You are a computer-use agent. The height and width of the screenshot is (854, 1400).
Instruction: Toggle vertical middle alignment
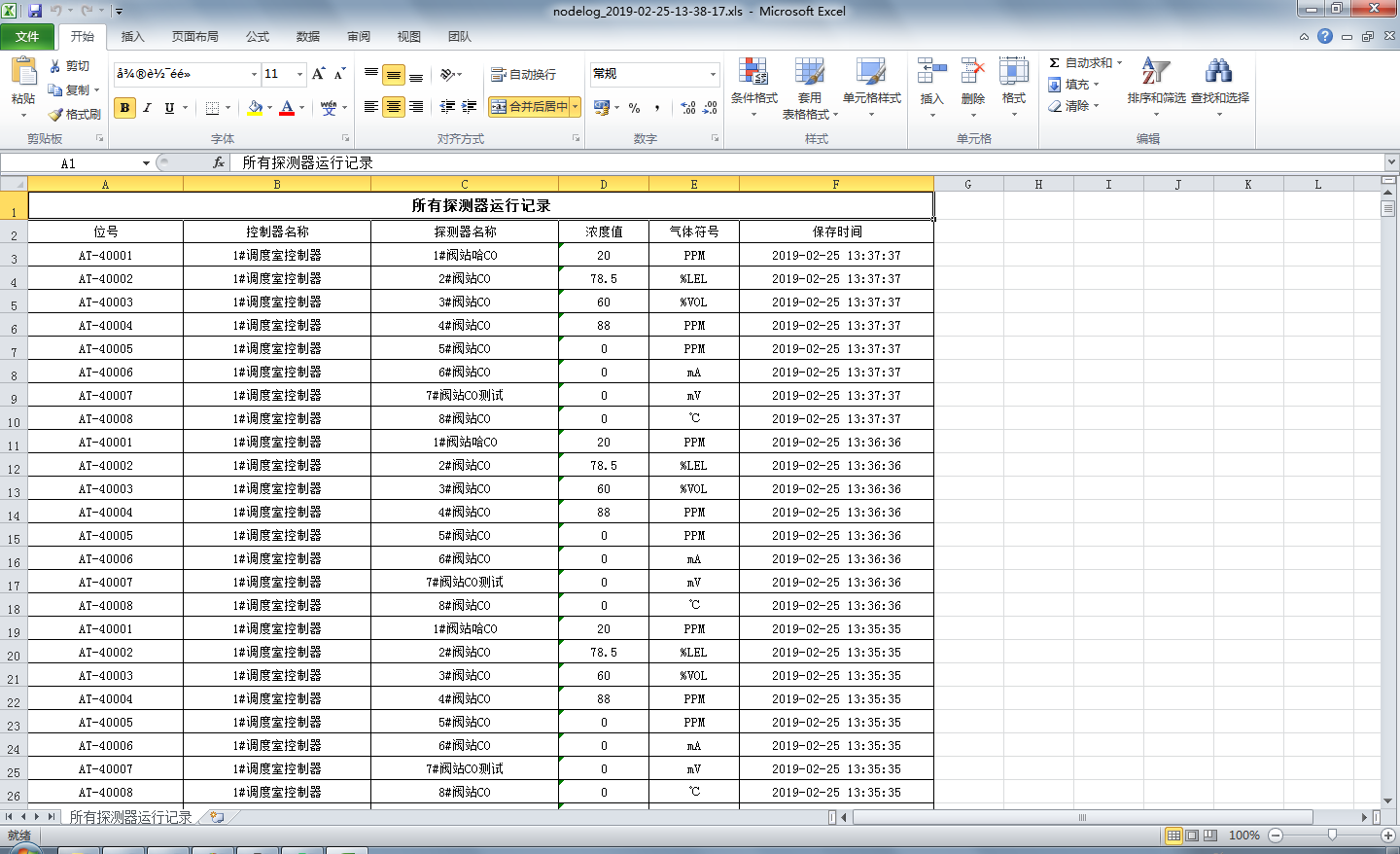click(394, 74)
